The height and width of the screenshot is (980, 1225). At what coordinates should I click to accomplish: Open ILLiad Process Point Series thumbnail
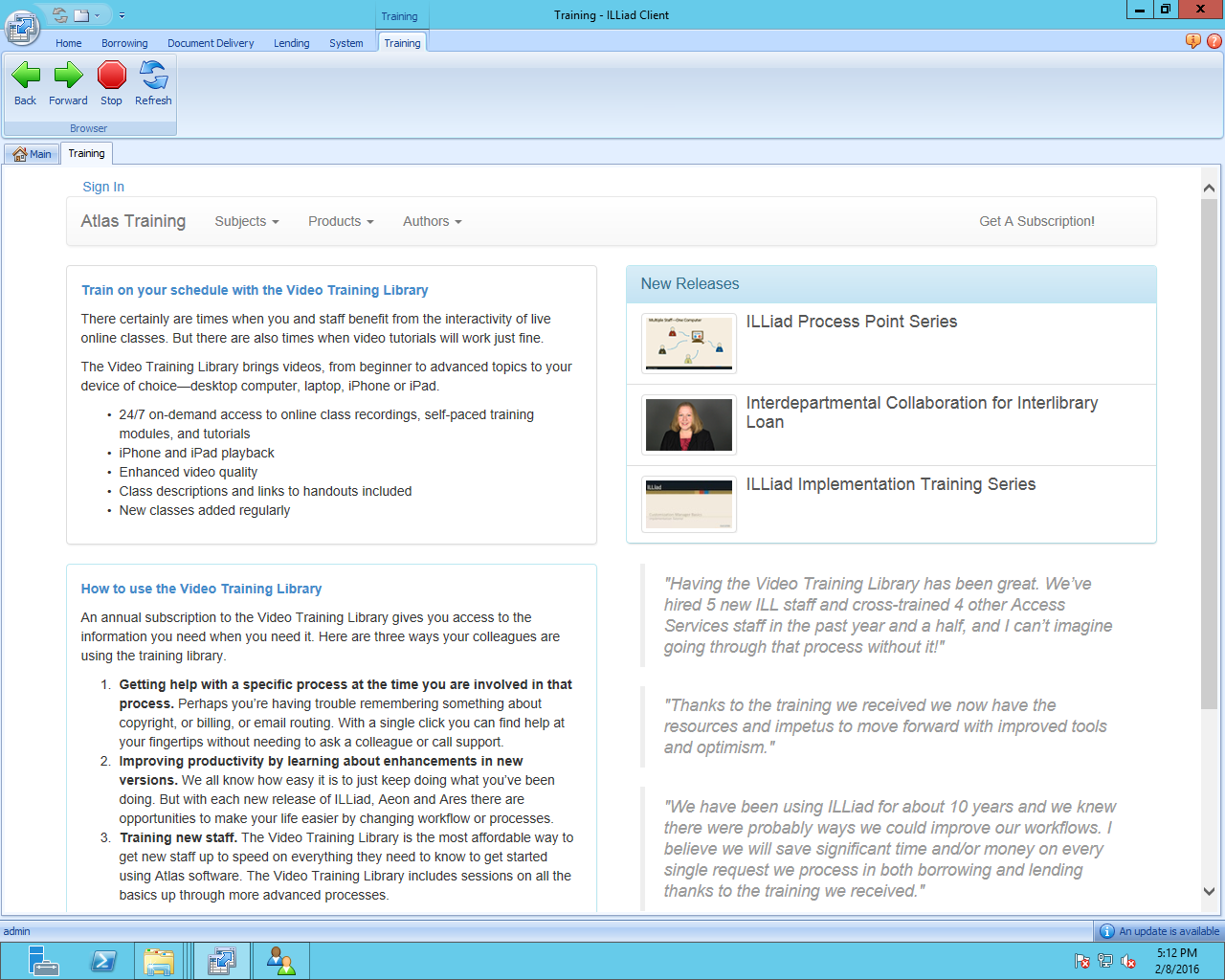(x=689, y=343)
